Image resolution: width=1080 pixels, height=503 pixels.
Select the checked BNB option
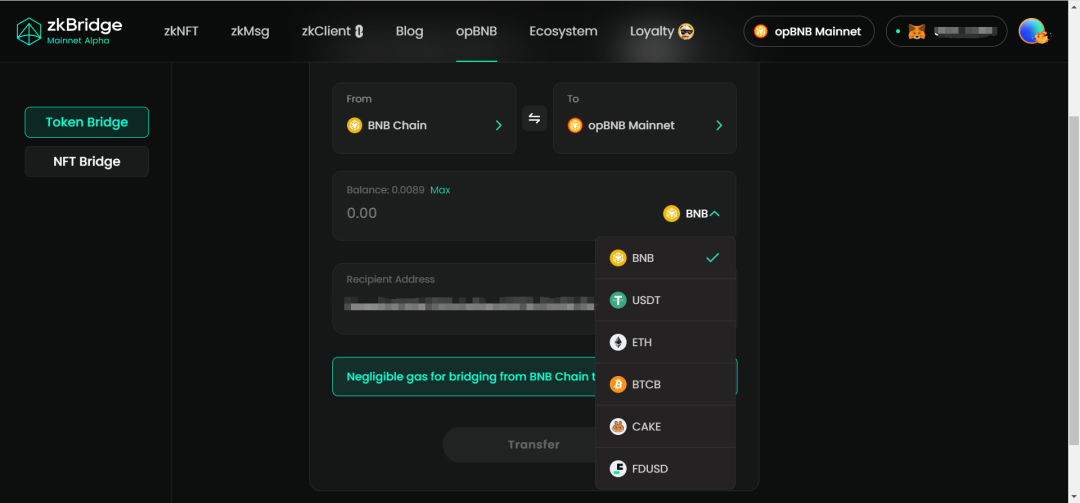[665, 258]
